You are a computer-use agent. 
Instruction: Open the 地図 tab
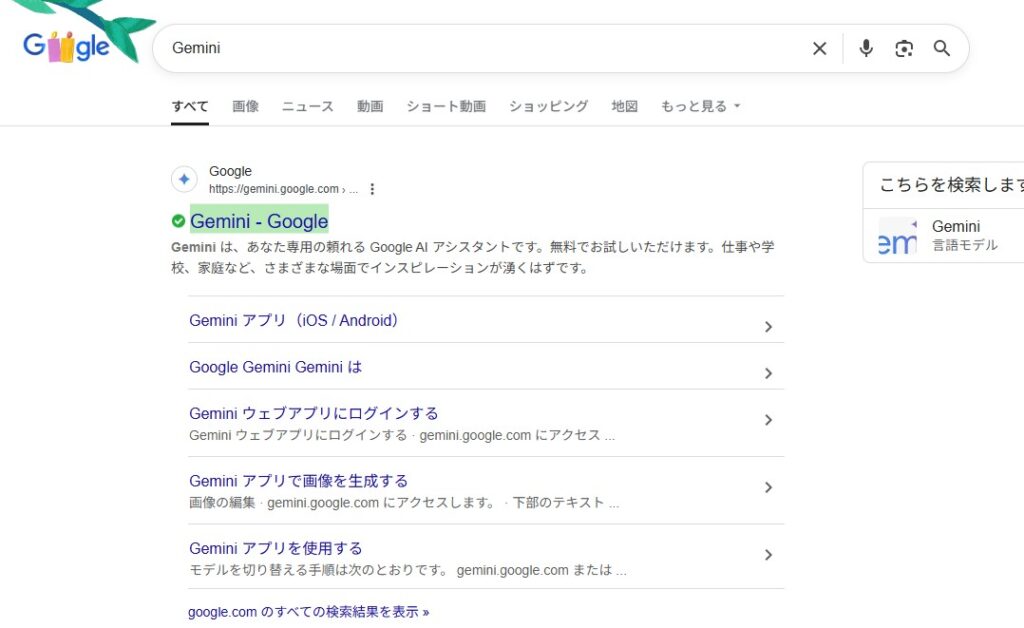click(624, 106)
